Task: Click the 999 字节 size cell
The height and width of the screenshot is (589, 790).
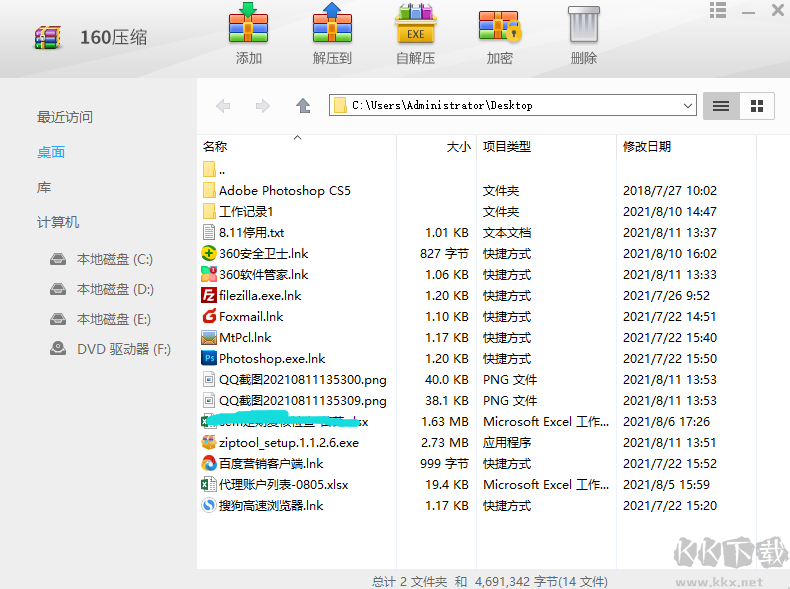Action: point(444,464)
